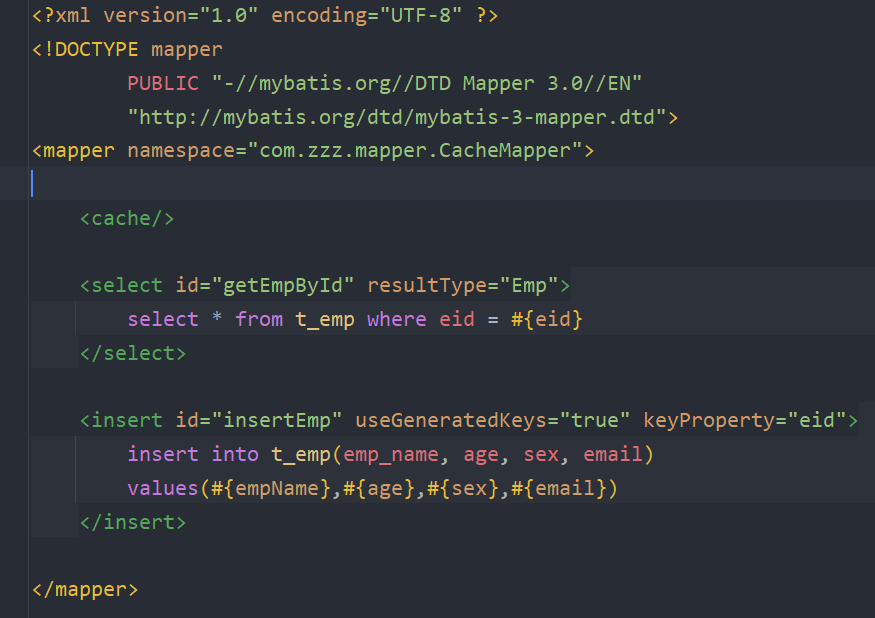Screen dimensions: 875x618
Task: Click the #{age} placeholder
Action: coord(379,488)
